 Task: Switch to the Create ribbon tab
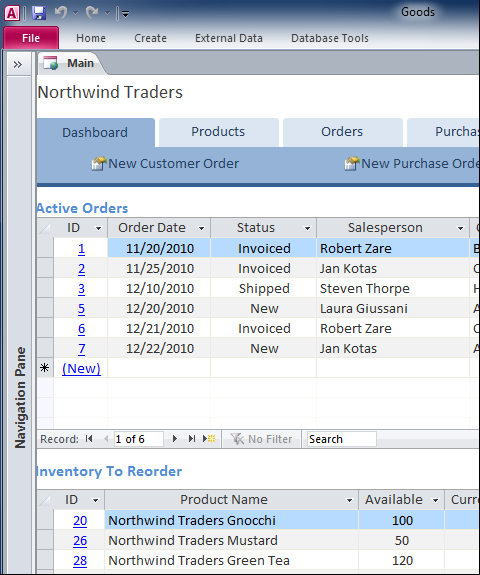(x=150, y=38)
